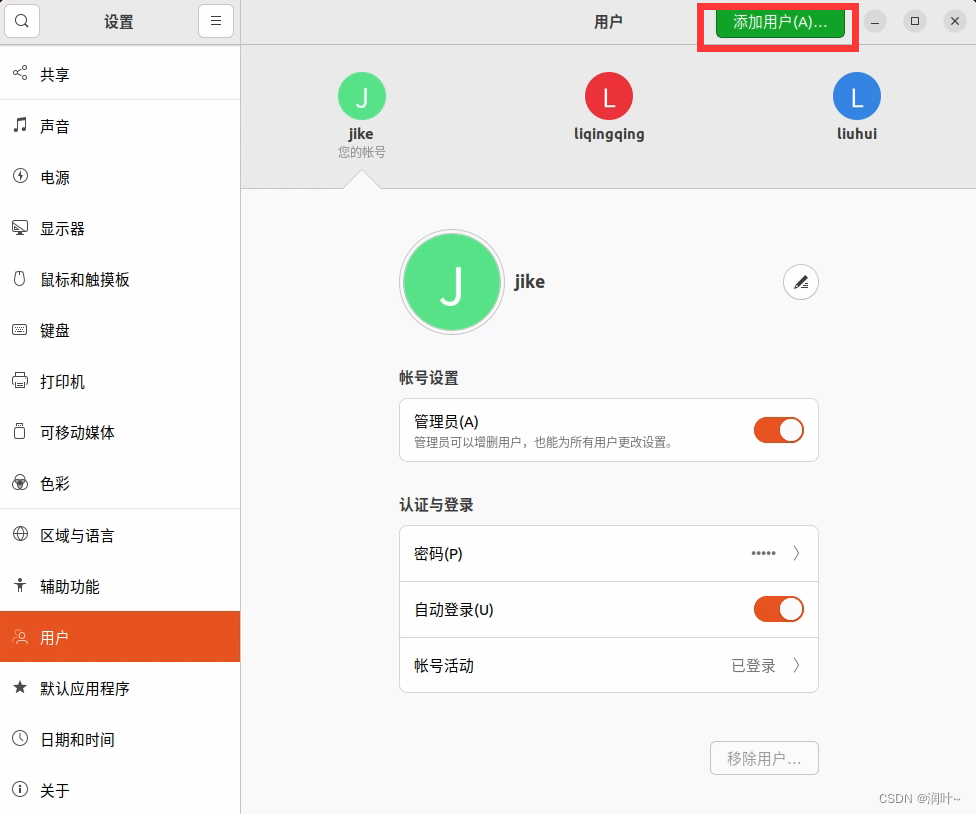
Task: Open the 打印机 printers settings page
Action: pos(120,381)
